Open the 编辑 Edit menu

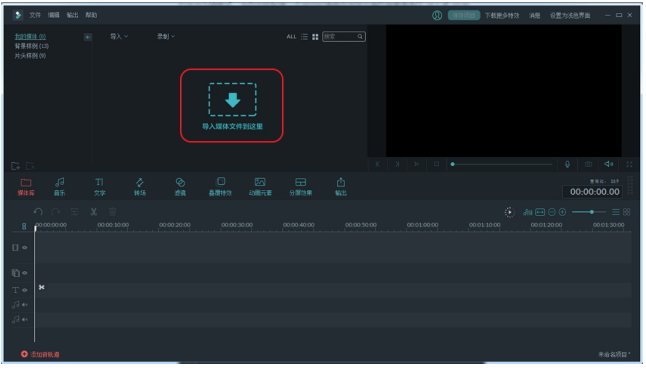[x=54, y=15]
